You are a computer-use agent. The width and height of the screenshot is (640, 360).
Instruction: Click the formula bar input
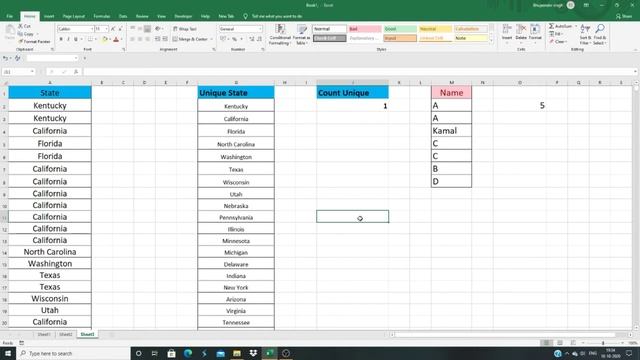358,72
